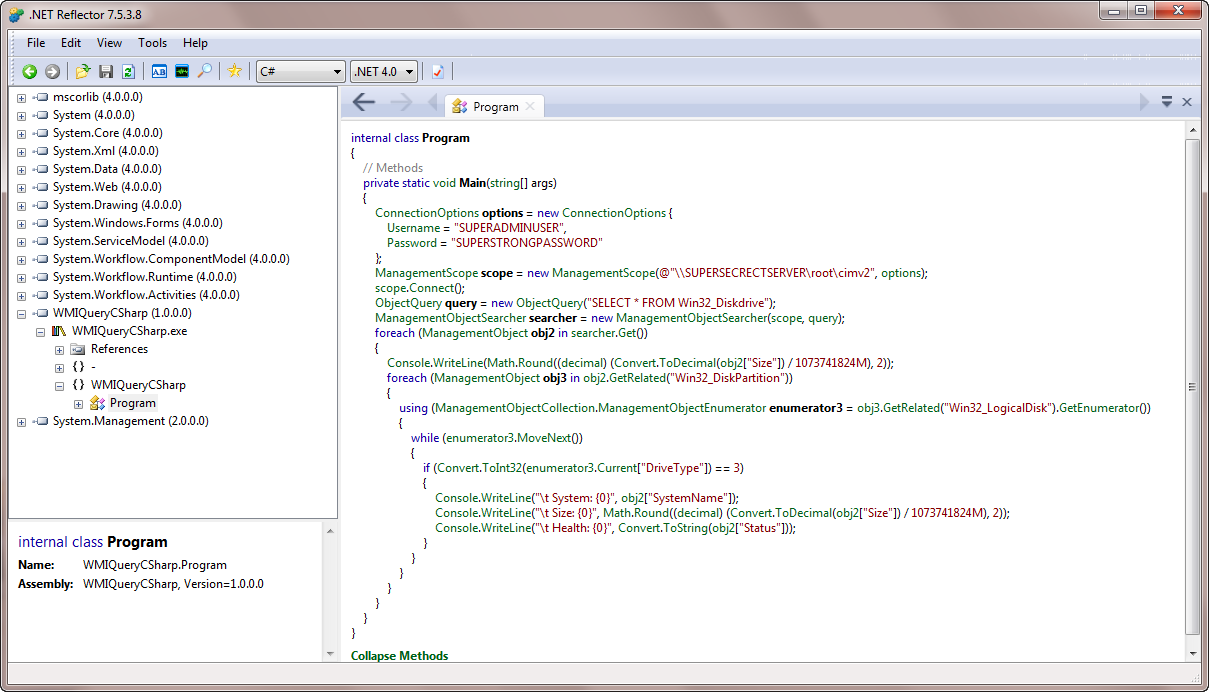Click the left tab-scroll triangle near Program tab
The image size is (1209, 692).
[432, 102]
